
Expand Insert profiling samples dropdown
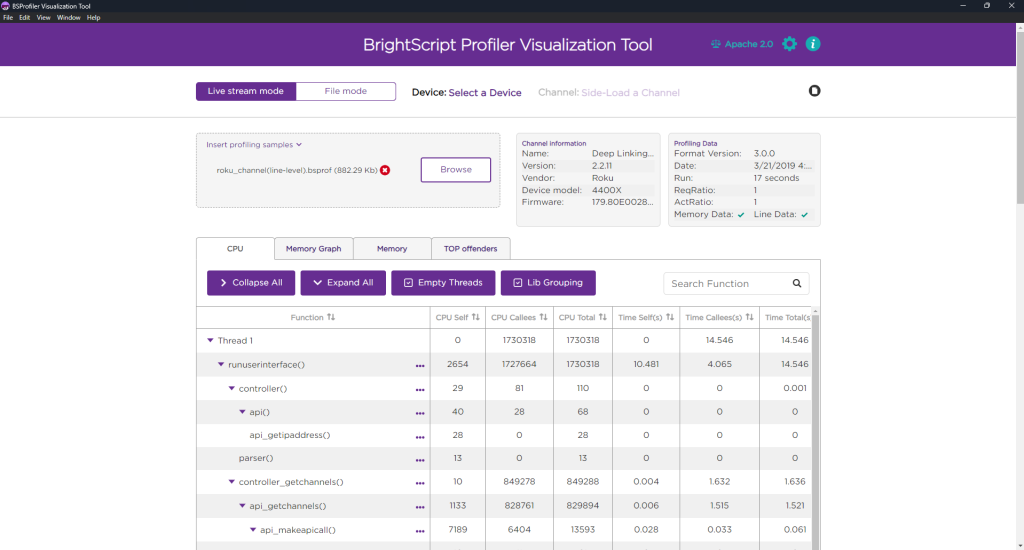coord(254,145)
